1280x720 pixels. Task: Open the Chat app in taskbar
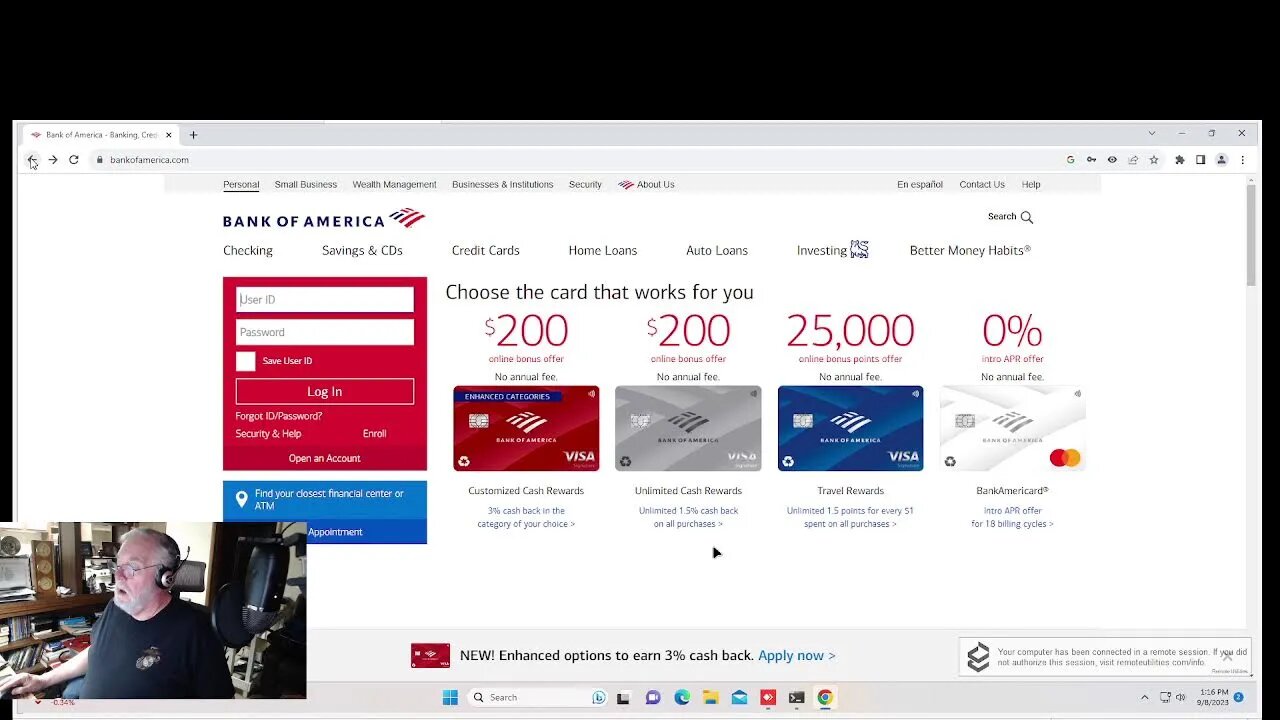pos(653,698)
